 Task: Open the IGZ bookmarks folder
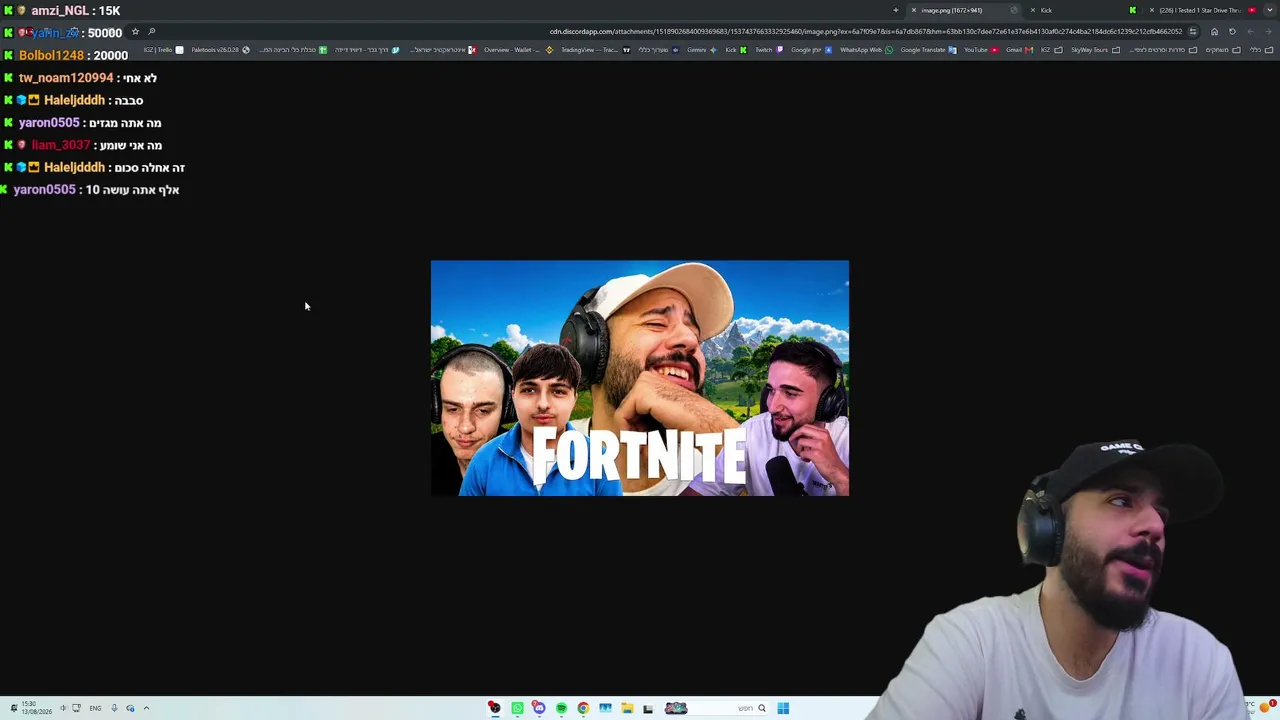pos(1051,50)
